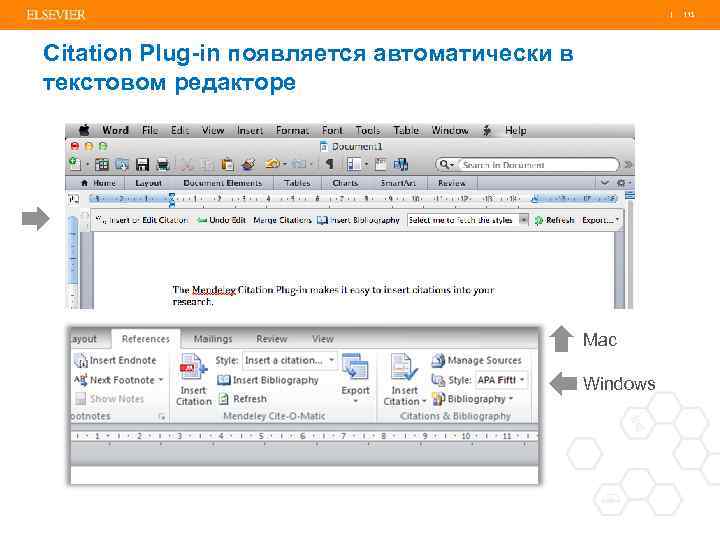720x540 pixels.
Task: Open the Footnotes dialog launcher
Action: tap(161, 416)
